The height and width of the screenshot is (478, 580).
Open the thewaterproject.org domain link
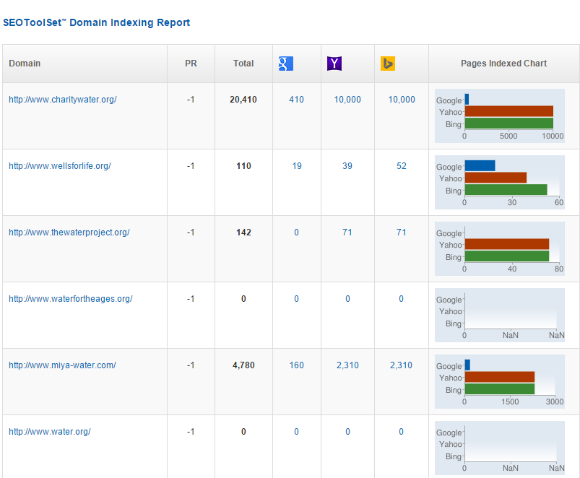pyautogui.click(x=69, y=232)
